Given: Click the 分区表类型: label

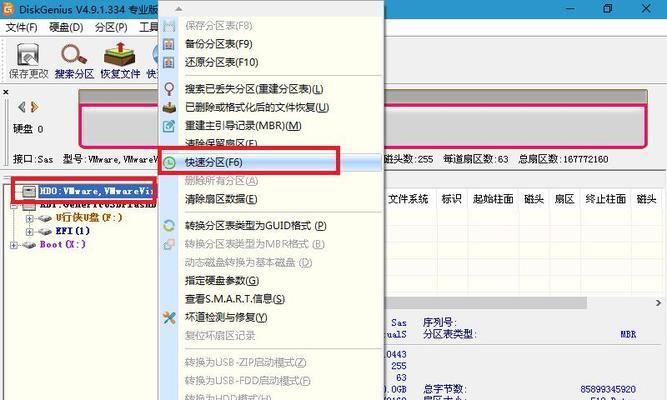Looking at the screenshot, I should tap(450, 334).
